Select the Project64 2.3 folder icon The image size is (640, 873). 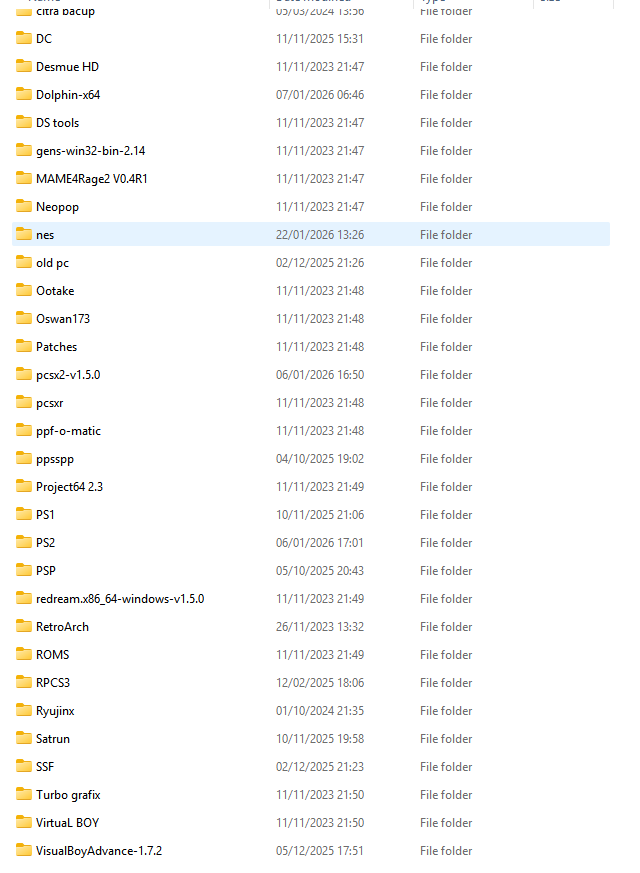[x=24, y=486]
